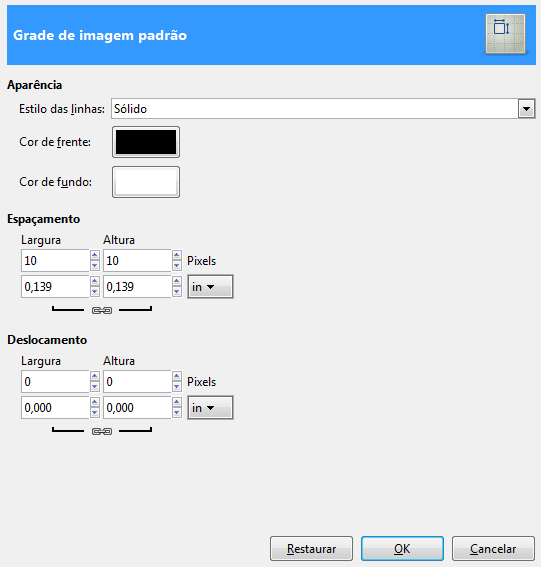Increase Espaçamento Largura inches value

pos(95,281)
